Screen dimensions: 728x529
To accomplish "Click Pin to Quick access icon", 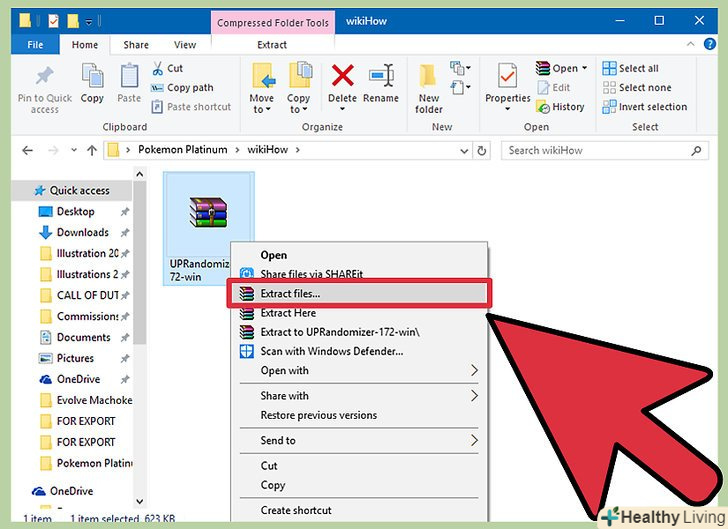I will (x=45, y=77).
